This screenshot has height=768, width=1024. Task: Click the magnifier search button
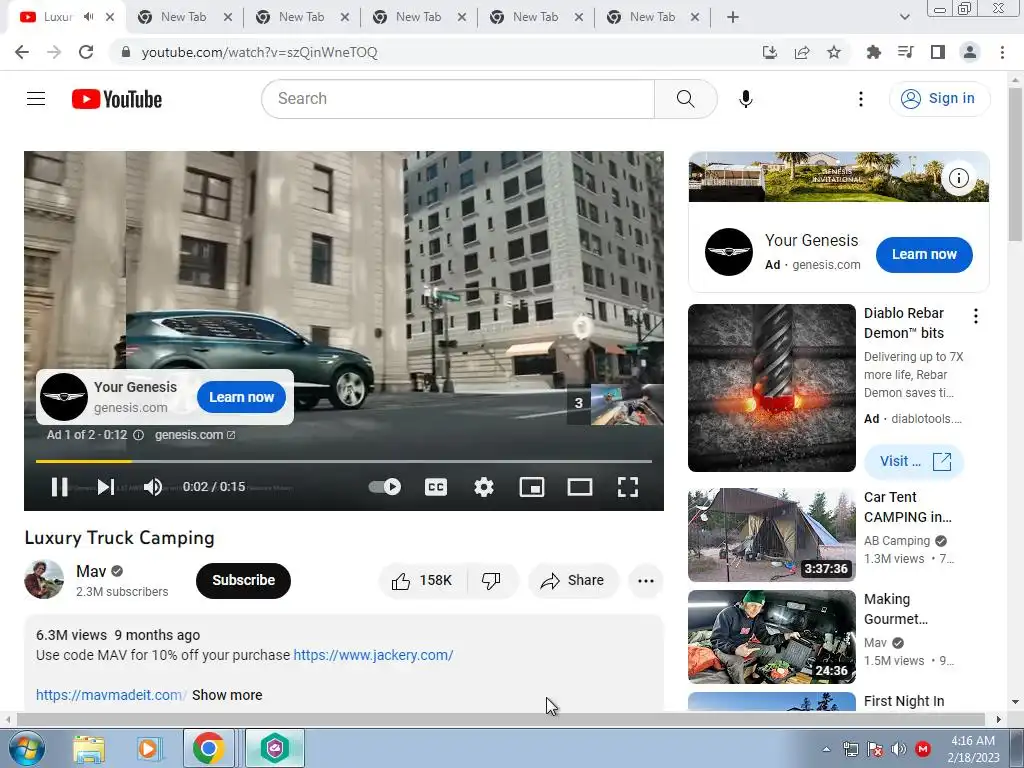tap(685, 99)
